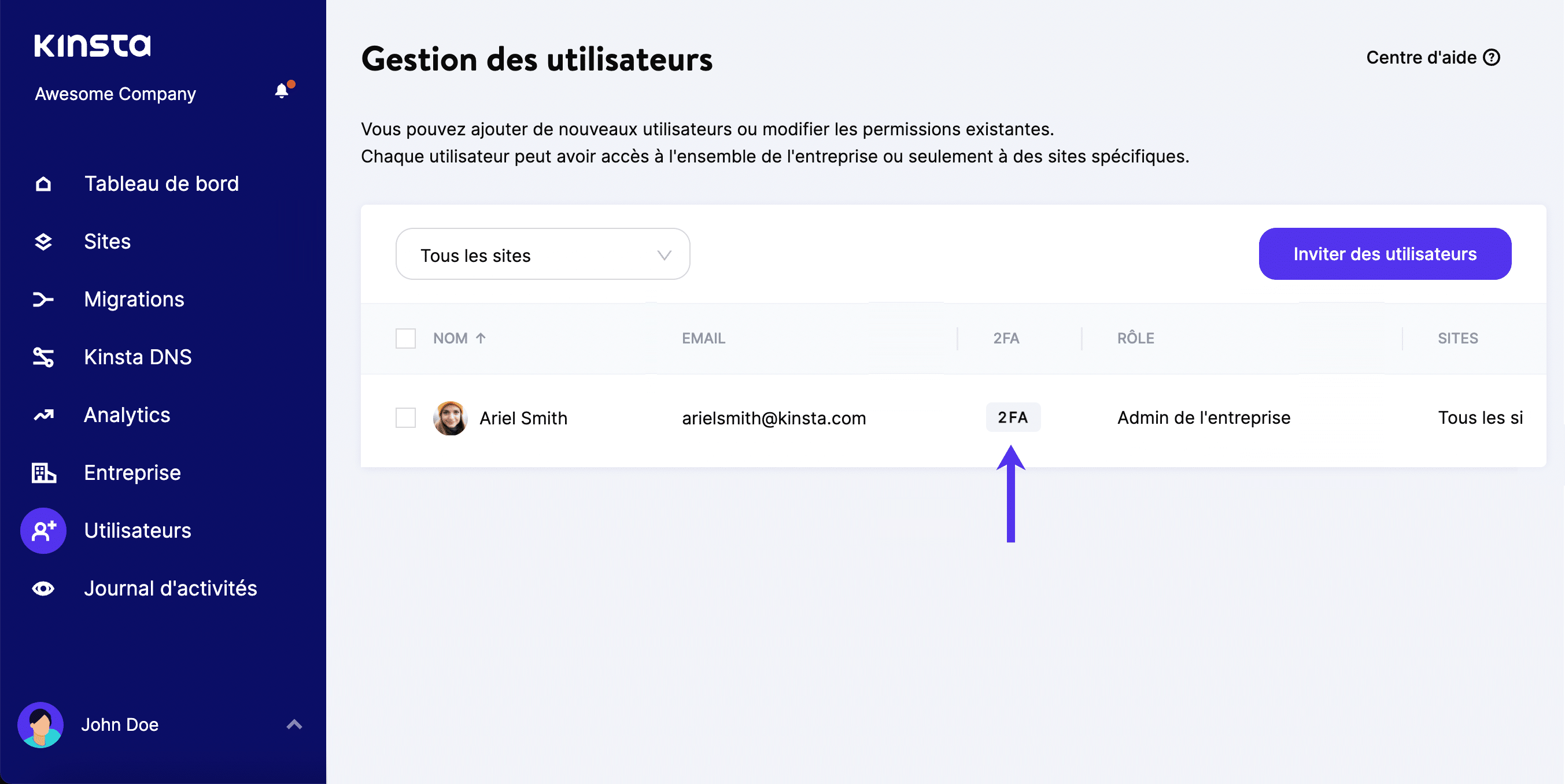
Task: Select the Sites layers icon
Action: pyautogui.click(x=43, y=241)
